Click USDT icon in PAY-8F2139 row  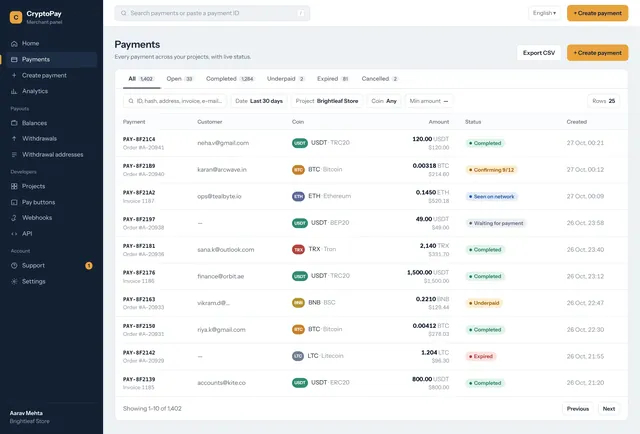[x=300, y=383]
